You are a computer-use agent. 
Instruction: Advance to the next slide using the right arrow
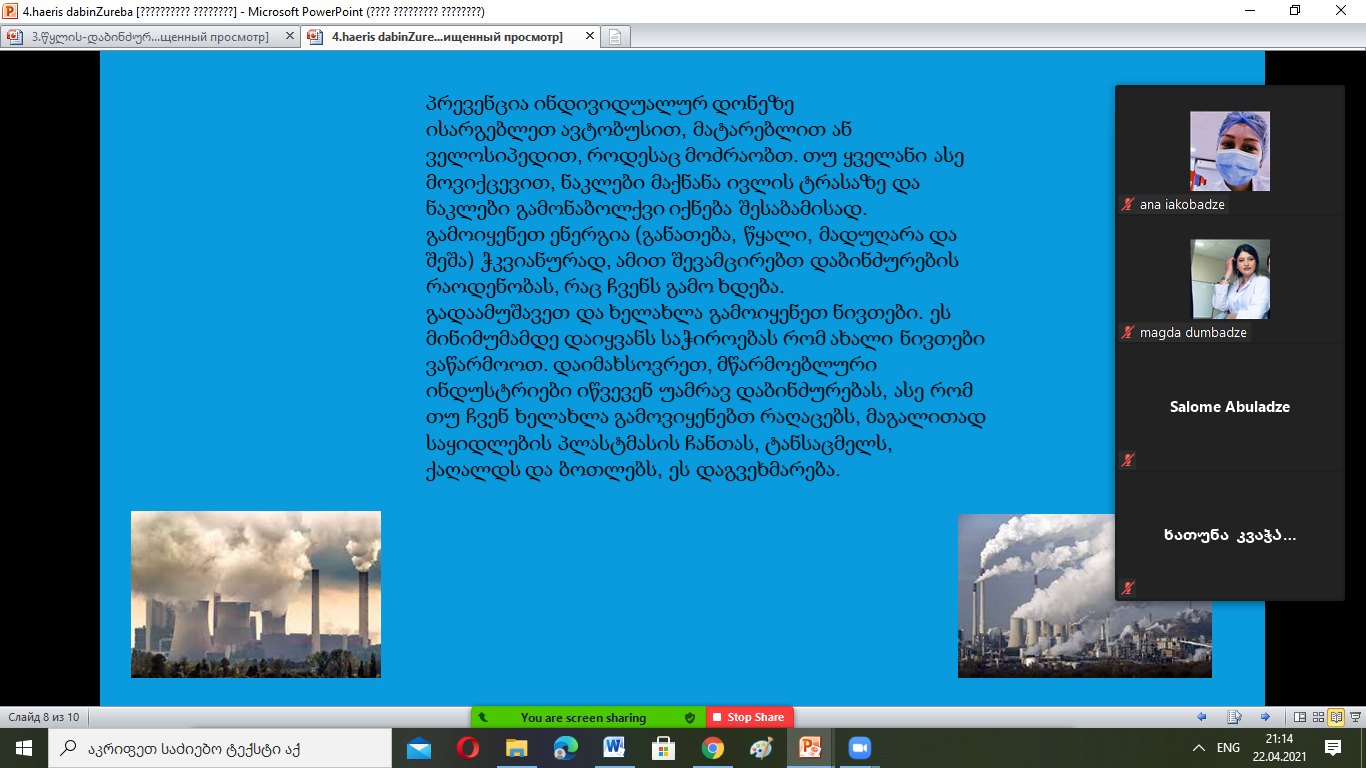1265,717
